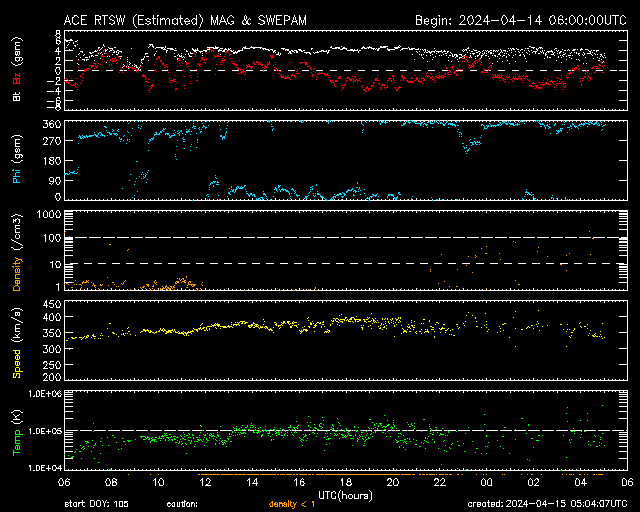Click the created: 2024-04-15 05:04:07UTC timestamp

pos(547,504)
